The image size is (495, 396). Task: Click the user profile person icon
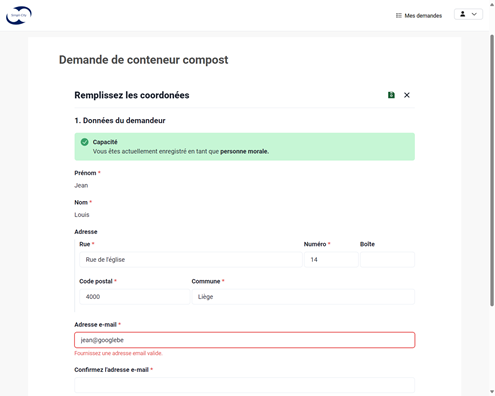pos(463,14)
